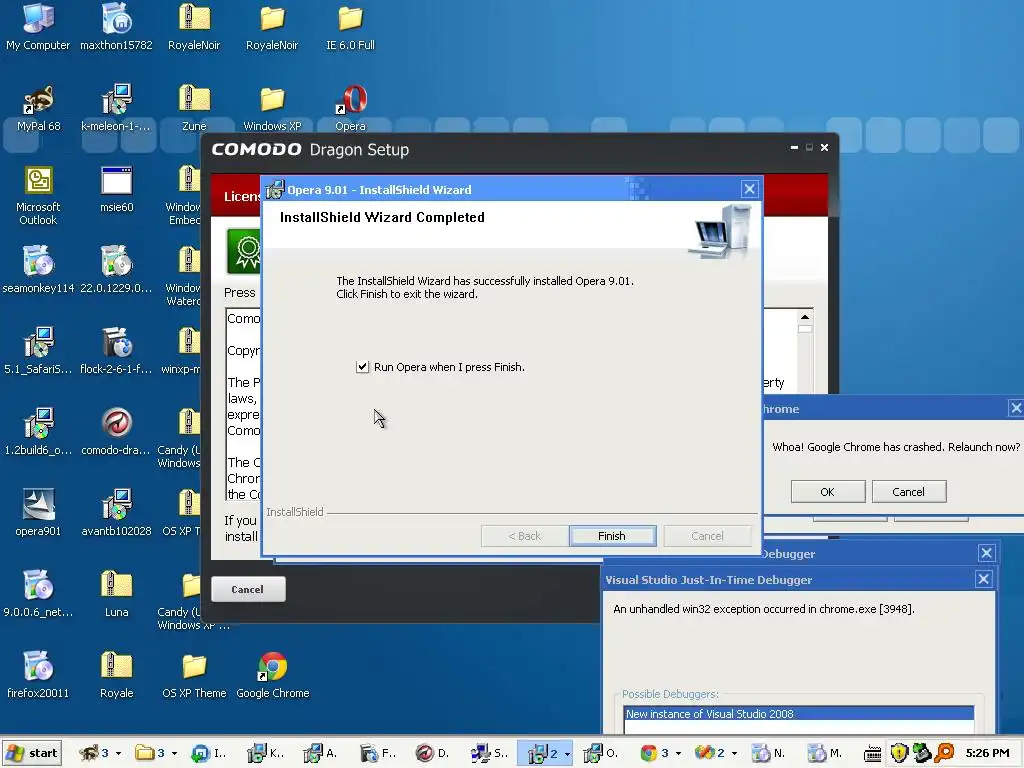Open the 9.0.0.6_net installer icon
1024x768 pixels.
coord(38,593)
